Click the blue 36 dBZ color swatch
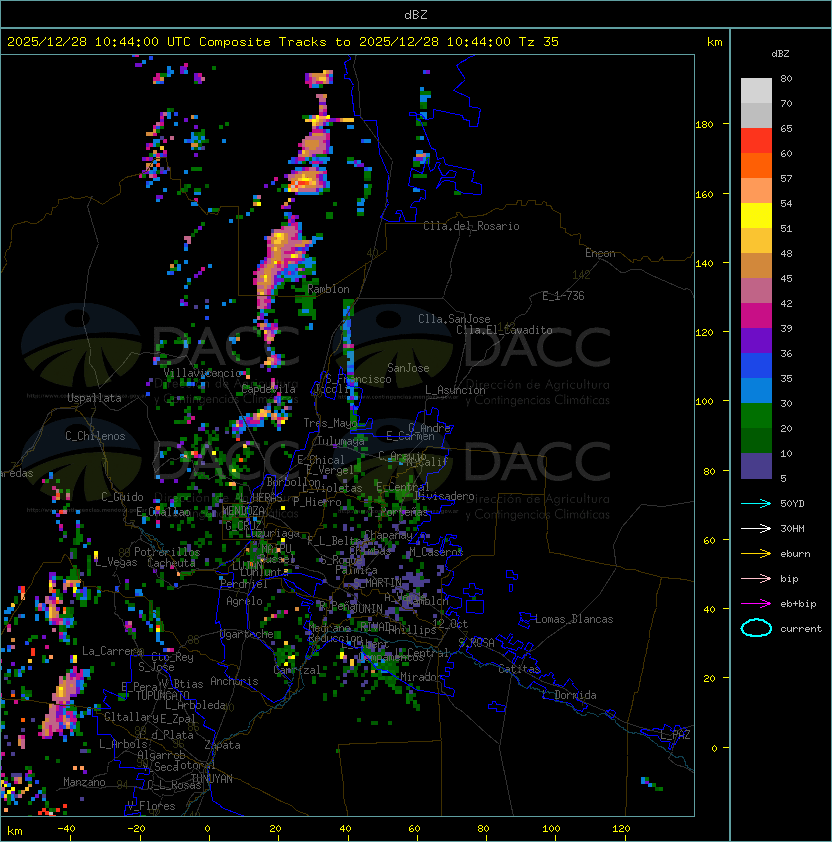The height and width of the screenshot is (842, 832). pos(756,366)
